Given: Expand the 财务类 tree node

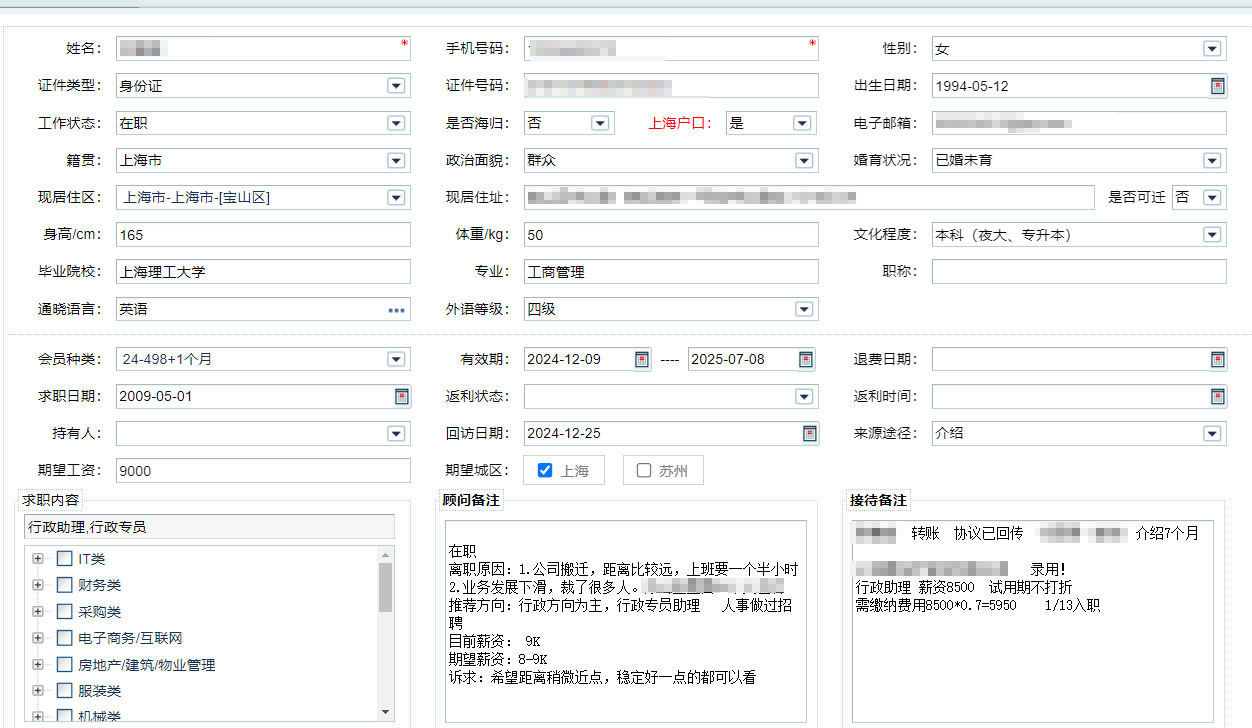Looking at the screenshot, I should click(38, 585).
